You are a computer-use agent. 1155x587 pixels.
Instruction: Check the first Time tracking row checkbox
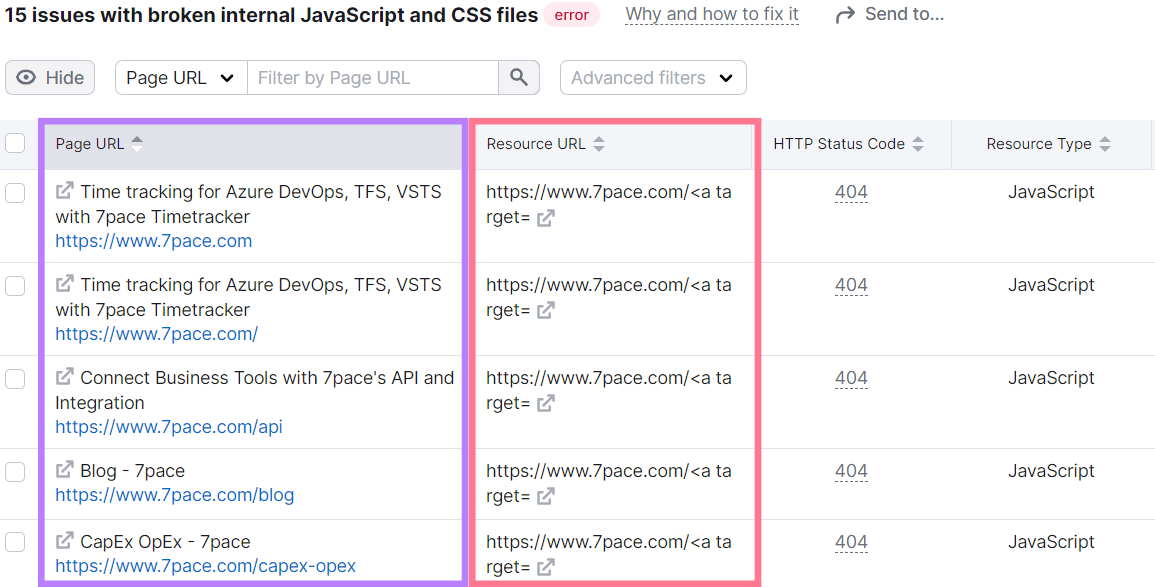tap(16, 192)
